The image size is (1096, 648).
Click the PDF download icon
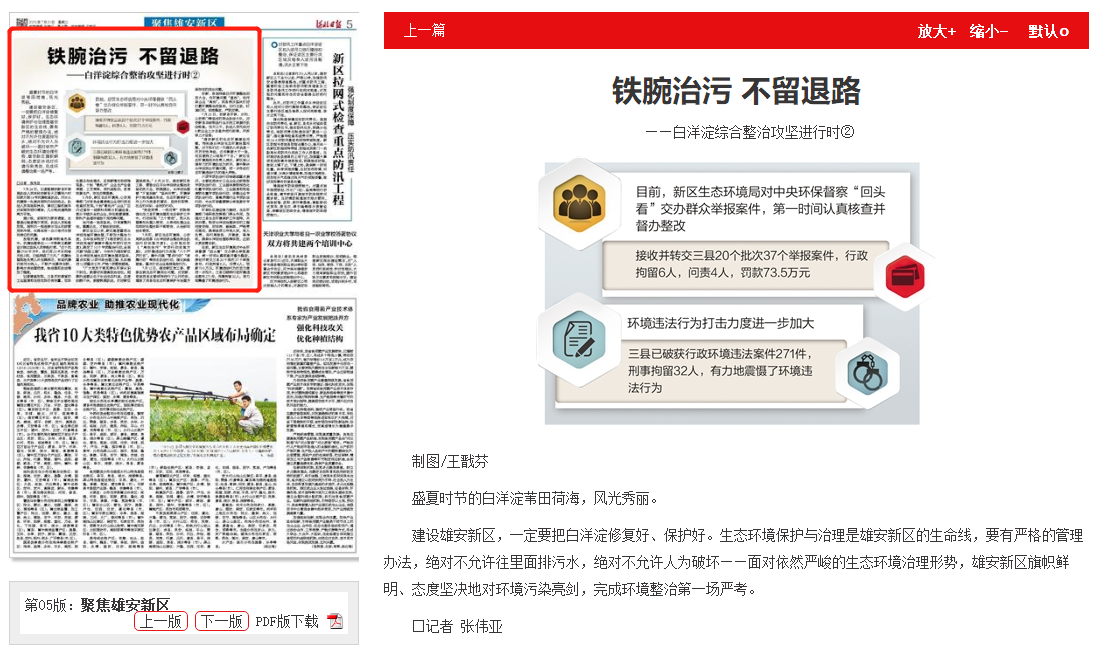[335, 621]
